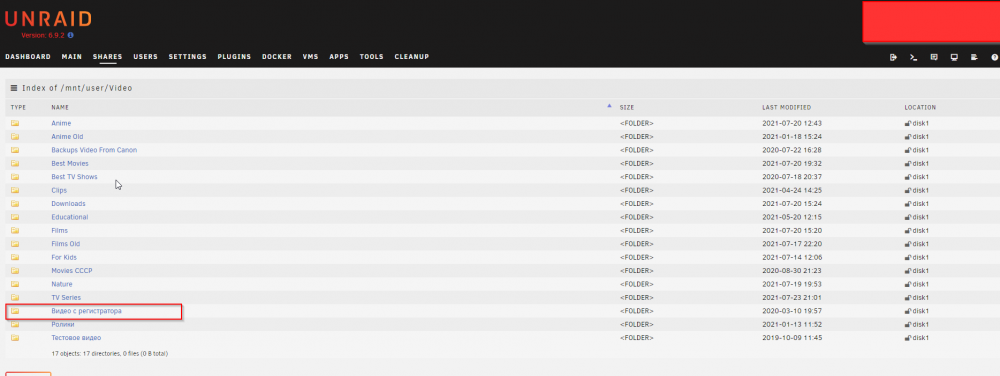Open the Films Old folder link
1000x376 pixels.
[x=66, y=243]
